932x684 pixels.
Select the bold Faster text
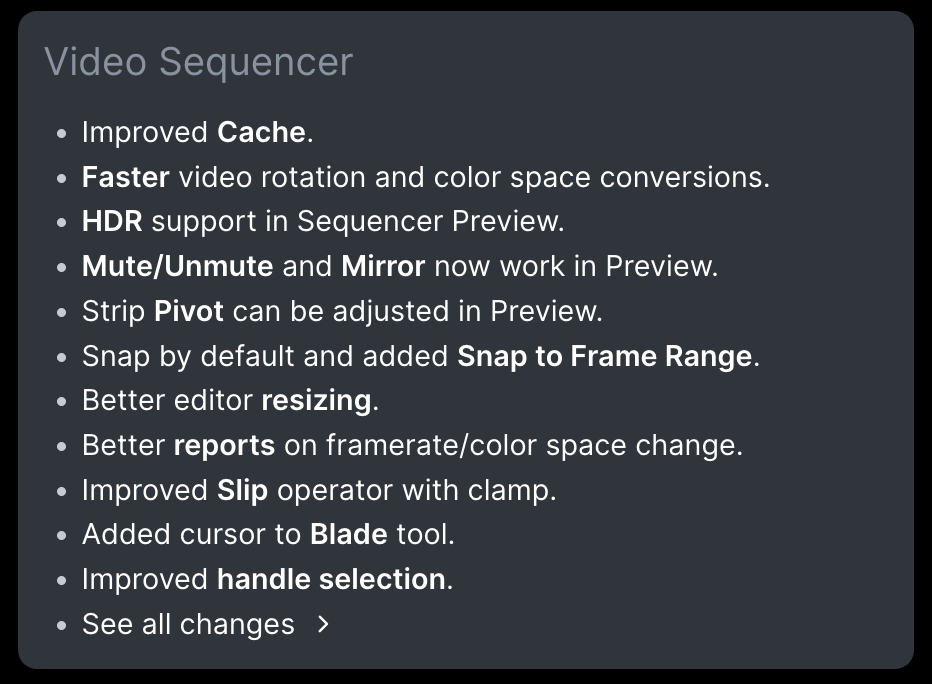click(x=125, y=177)
